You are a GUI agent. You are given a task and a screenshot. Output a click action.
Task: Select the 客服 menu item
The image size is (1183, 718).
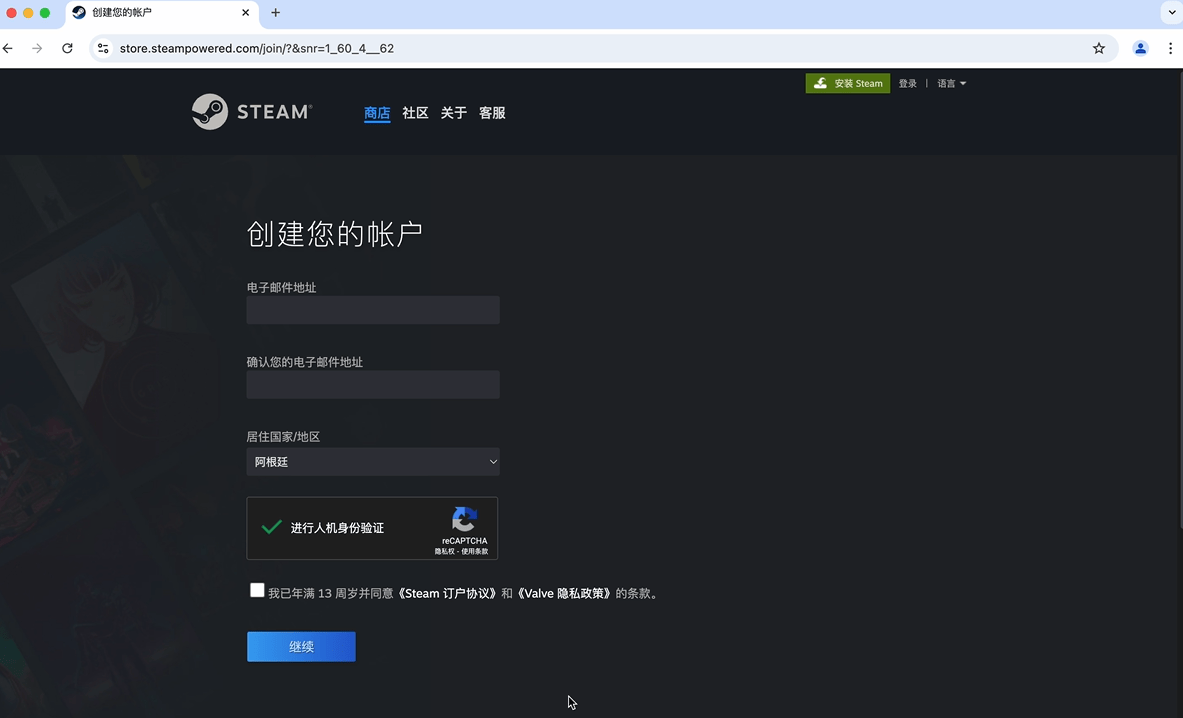(x=492, y=112)
